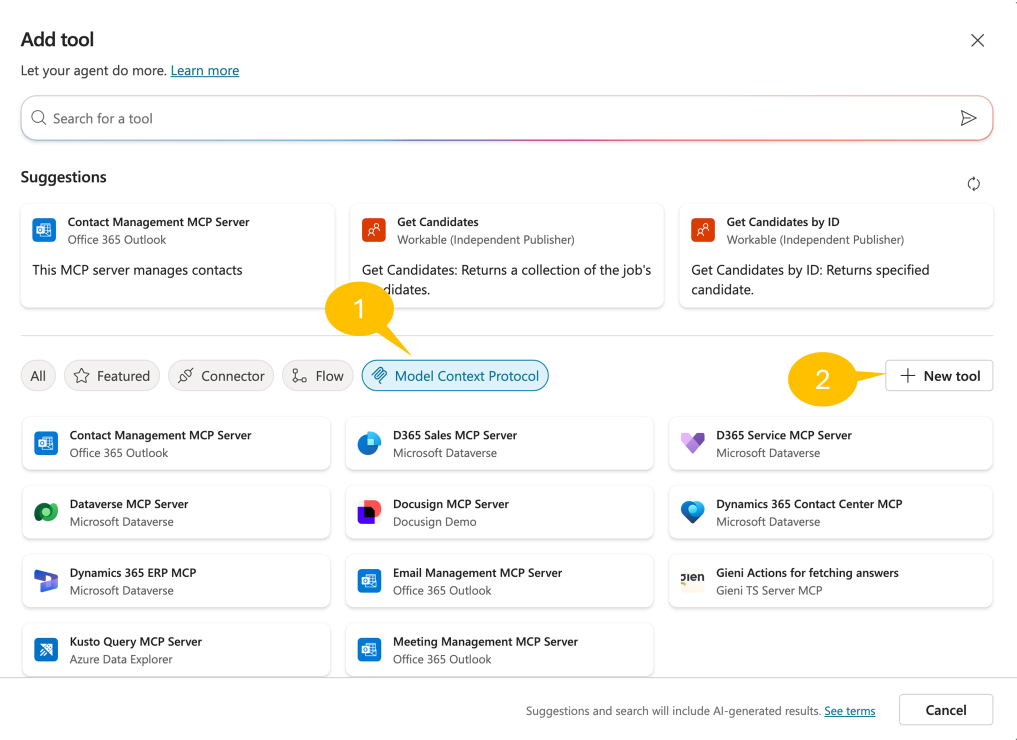Select Dynamics 365 ERP MCP name
Viewport: 1017px width, 740px height.
tap(133, 573)
